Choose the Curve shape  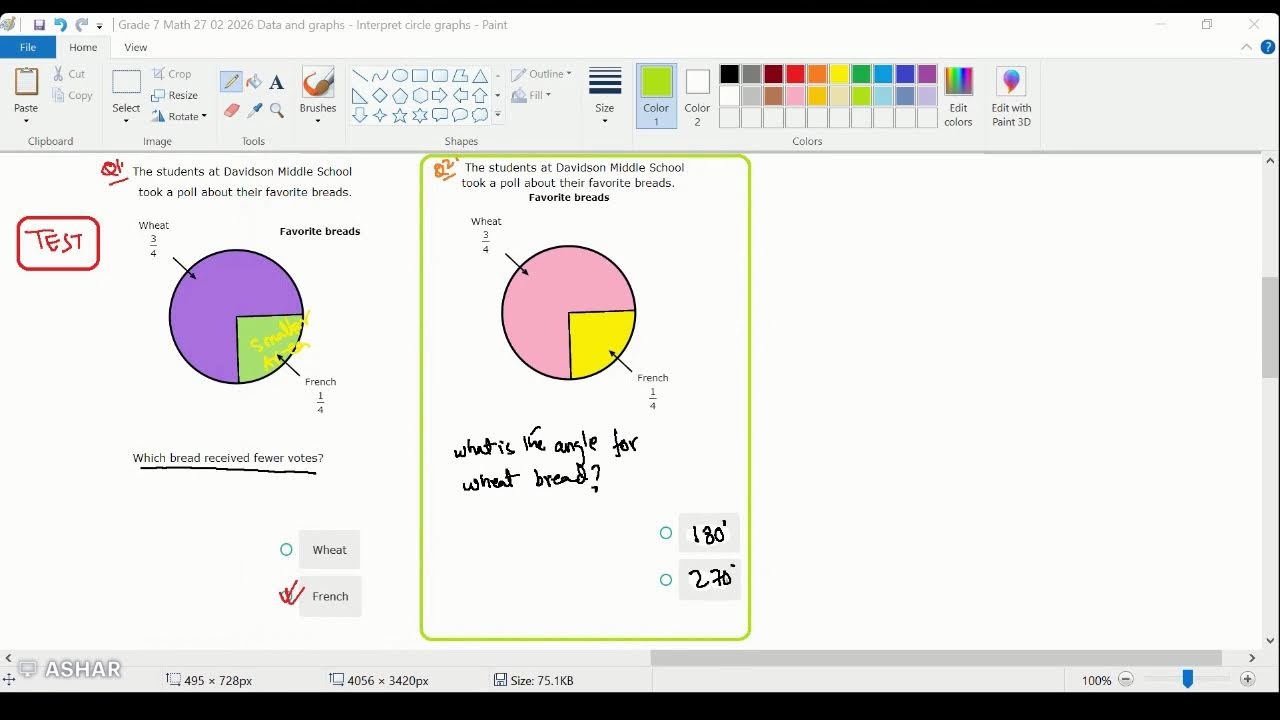(x=380, y=75)
